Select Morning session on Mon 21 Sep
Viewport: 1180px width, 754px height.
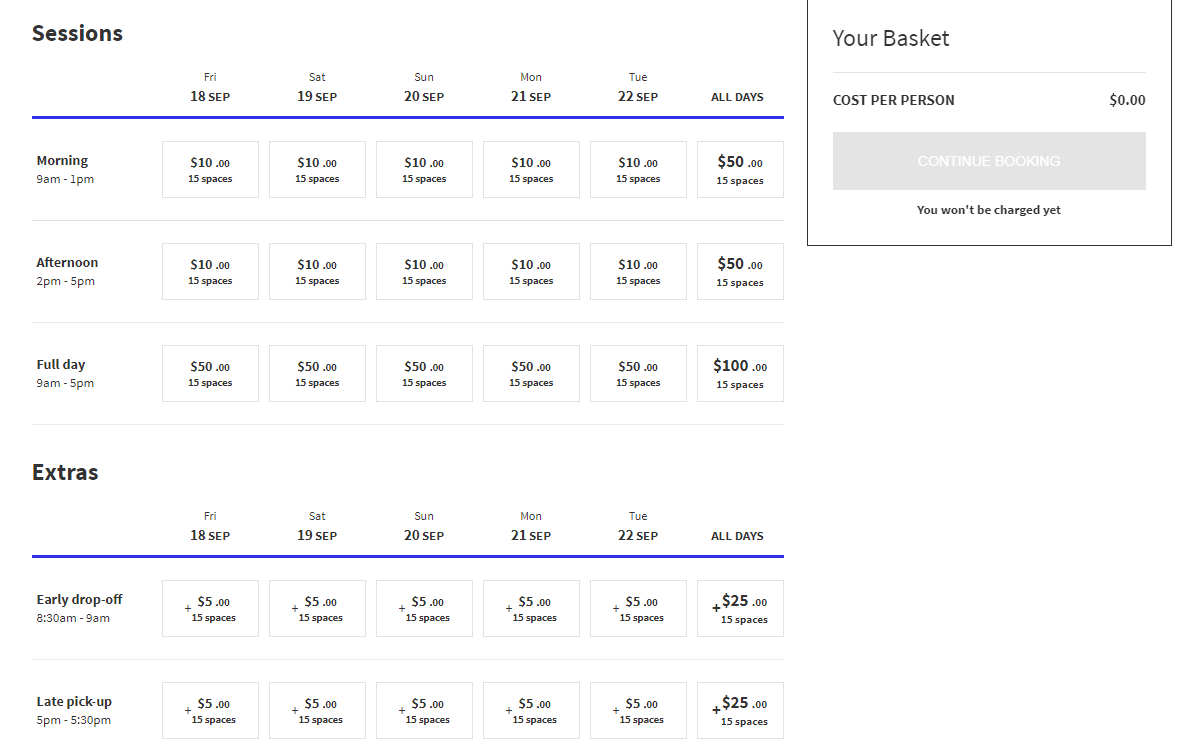click(x=531, y=169)
